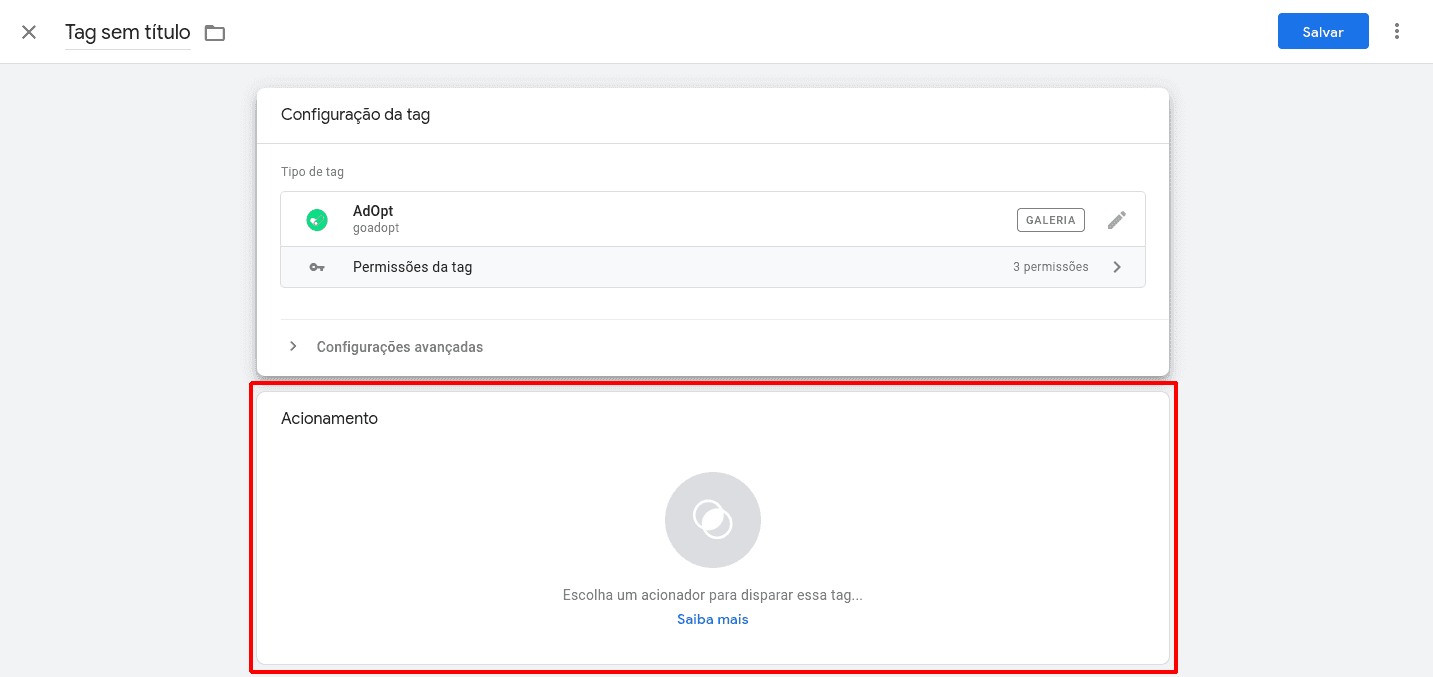Click Salvar to save the tag
1433x677 pixels.
[1322, 31]
